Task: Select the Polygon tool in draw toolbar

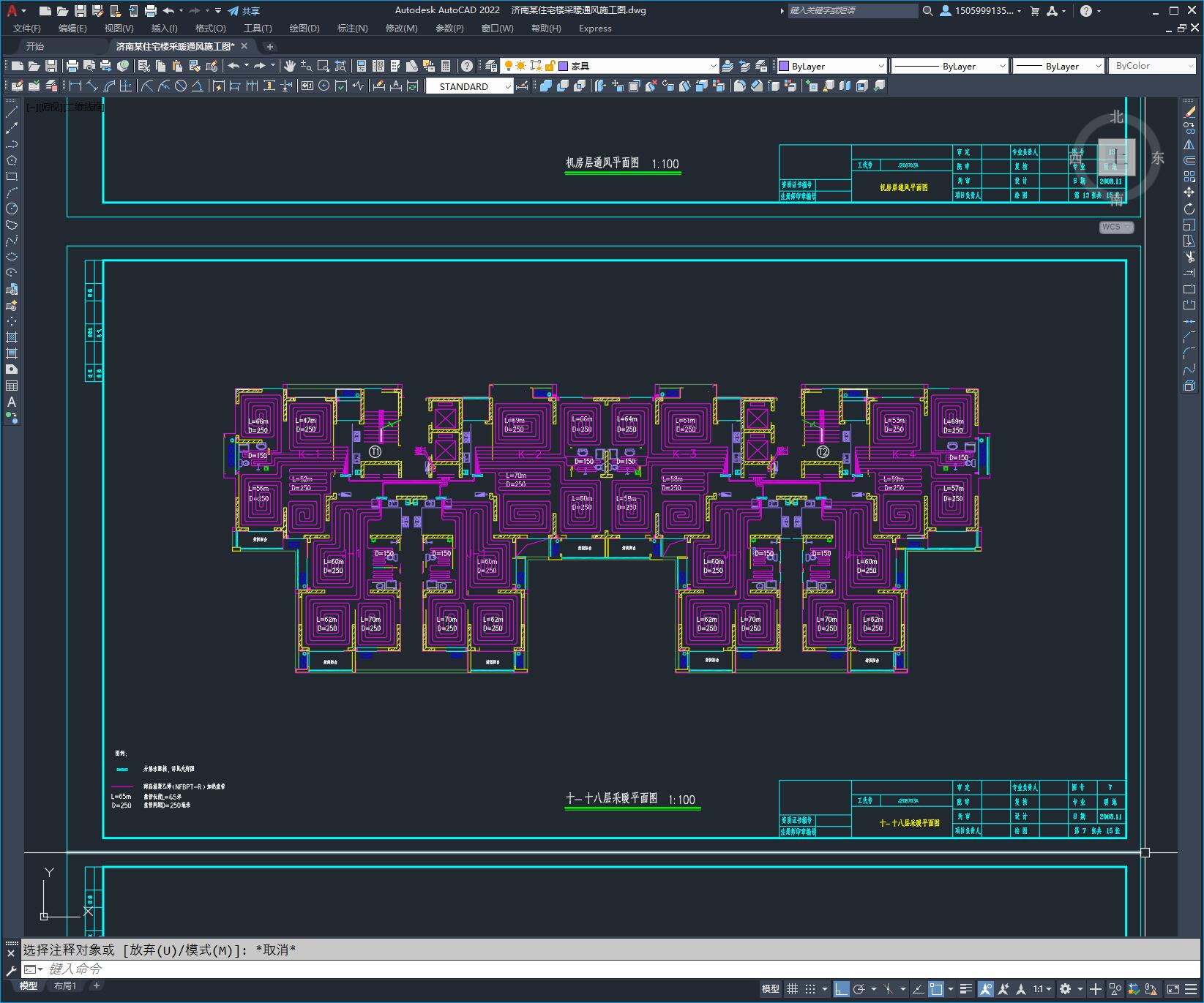Action: click(11, 160)
